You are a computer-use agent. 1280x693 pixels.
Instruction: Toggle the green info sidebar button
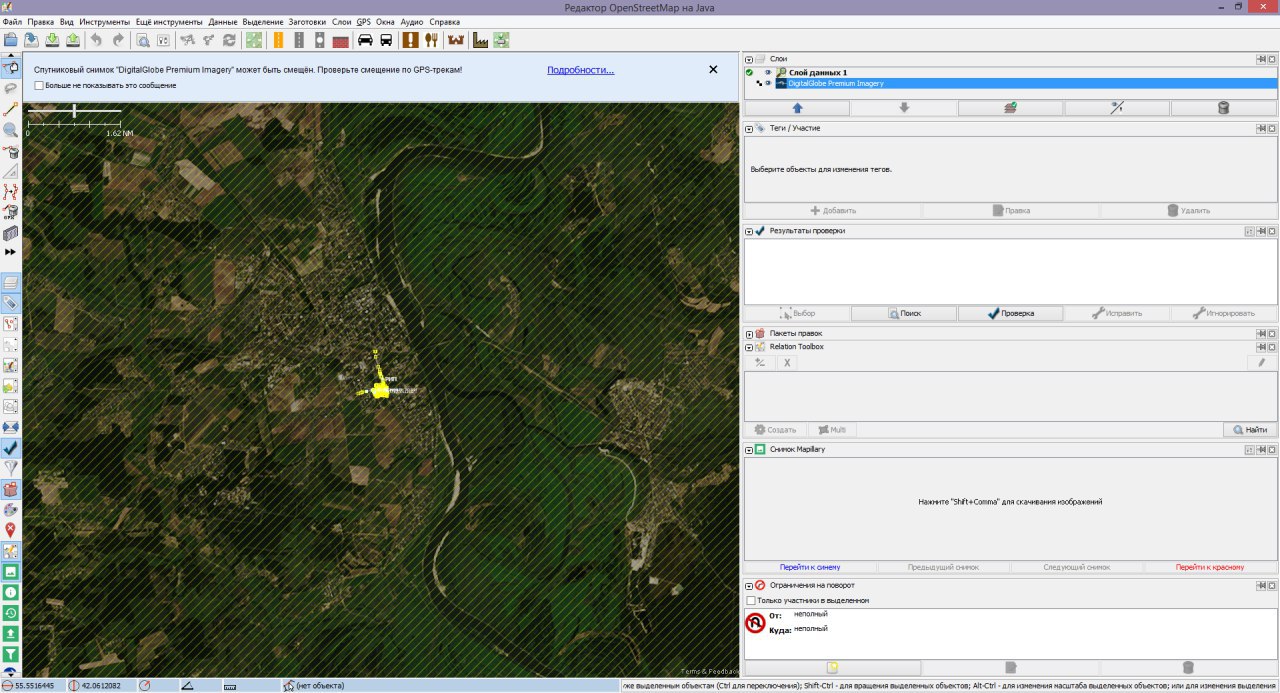pos(11,592)
